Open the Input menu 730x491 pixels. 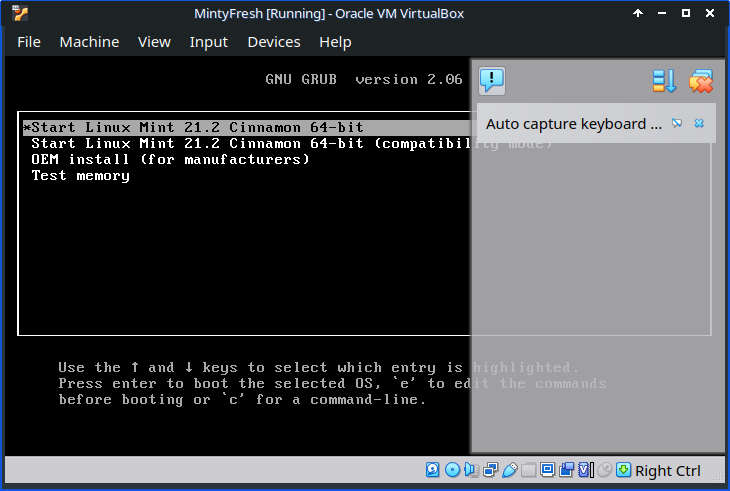coord(209,42)
